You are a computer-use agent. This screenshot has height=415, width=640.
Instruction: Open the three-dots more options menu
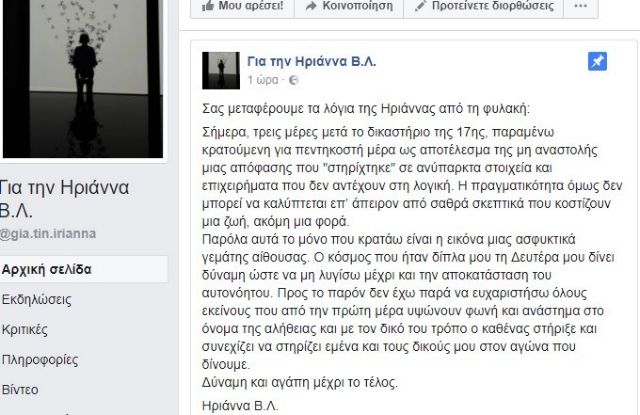(x=580, y=6)
